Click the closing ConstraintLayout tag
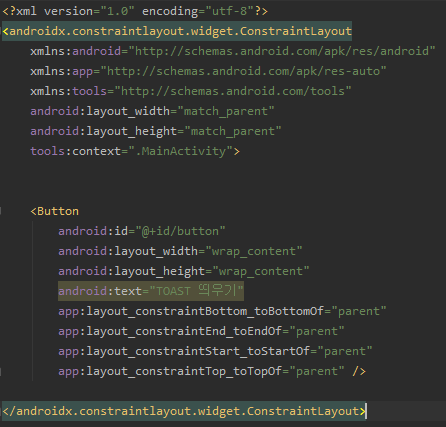The height and width of the screenshot is (427, 446). coord(184,411)
